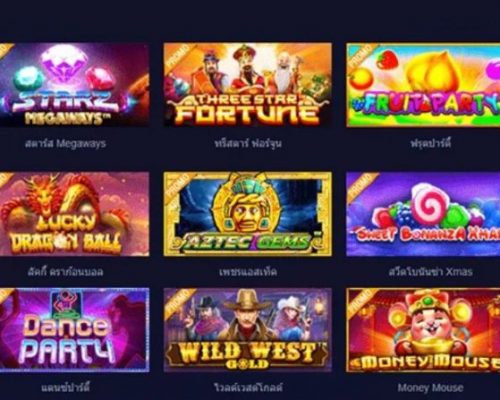Click the PROMO badge on Money Mouse
The image size is (500, 400).
tap(362, 303)
